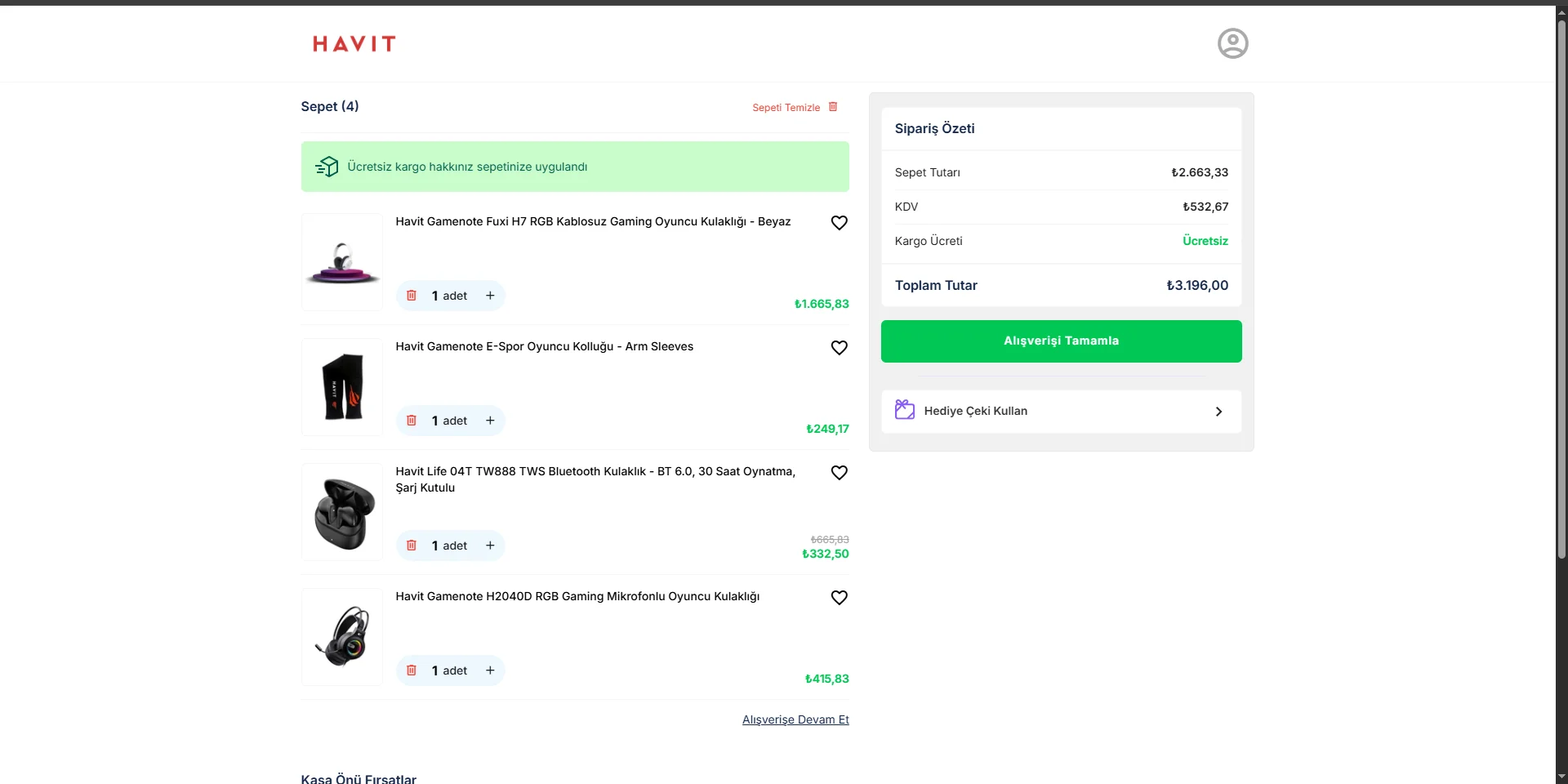Click the Sepeti Temizle trash icon
This screenshot has width=1568, height=784.
pos(833,107)
